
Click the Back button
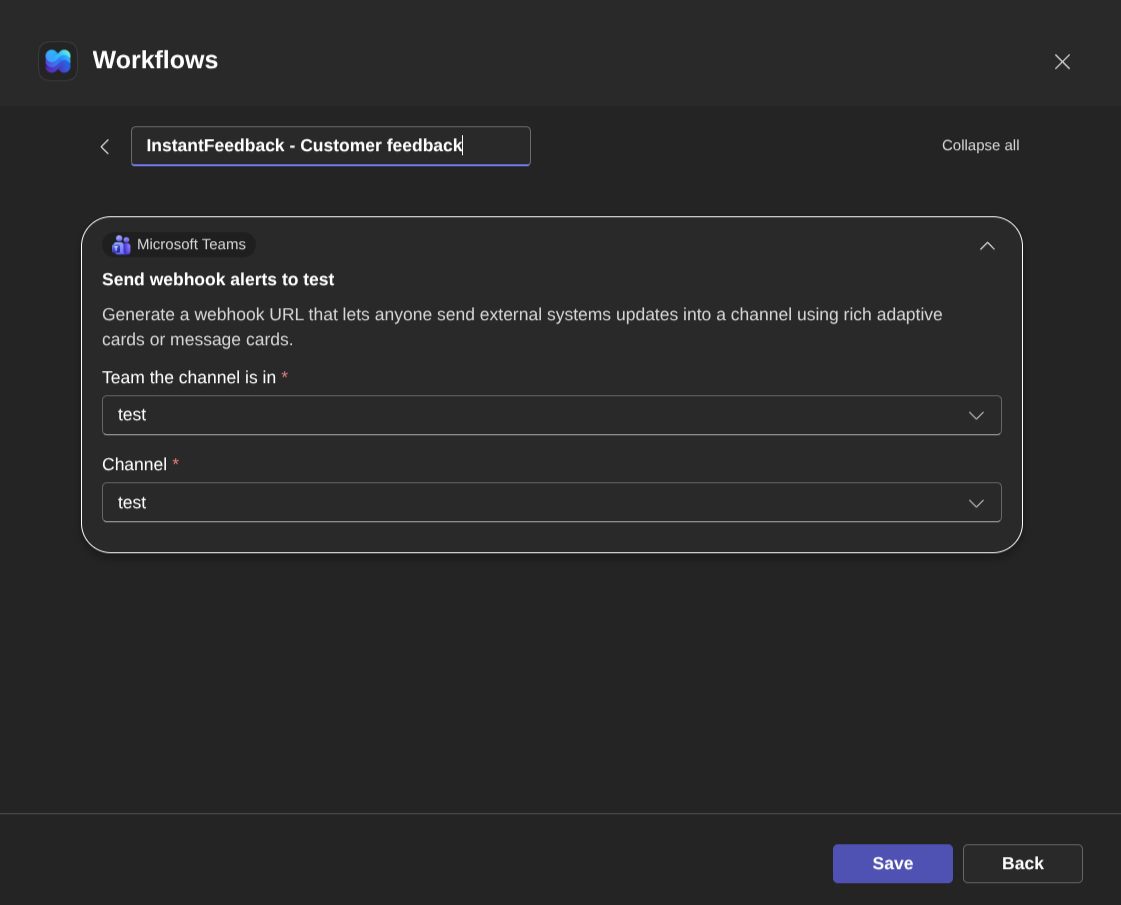coord(1022,863)
